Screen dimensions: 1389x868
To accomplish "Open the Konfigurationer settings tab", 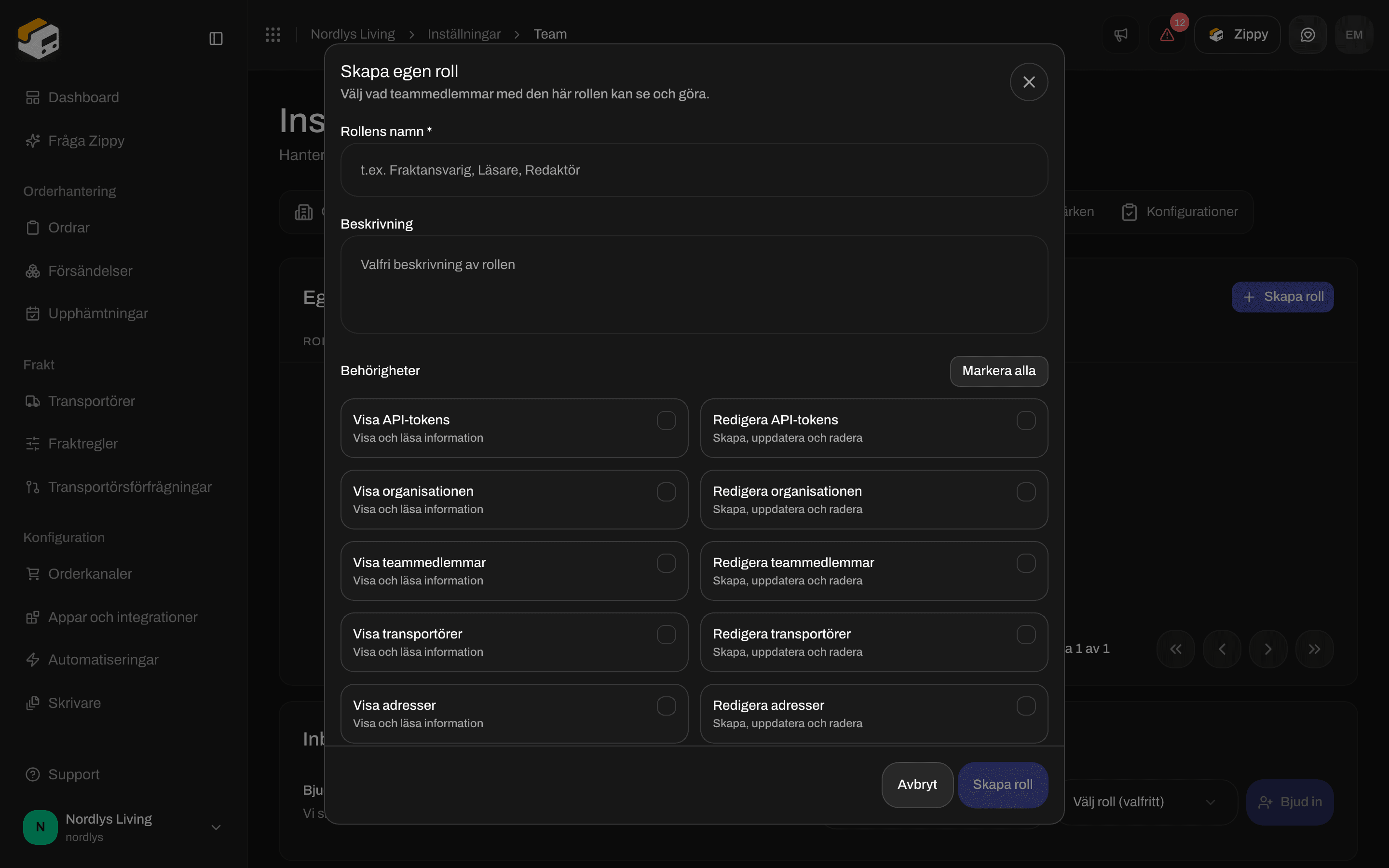I will [x=1180, y=212].
